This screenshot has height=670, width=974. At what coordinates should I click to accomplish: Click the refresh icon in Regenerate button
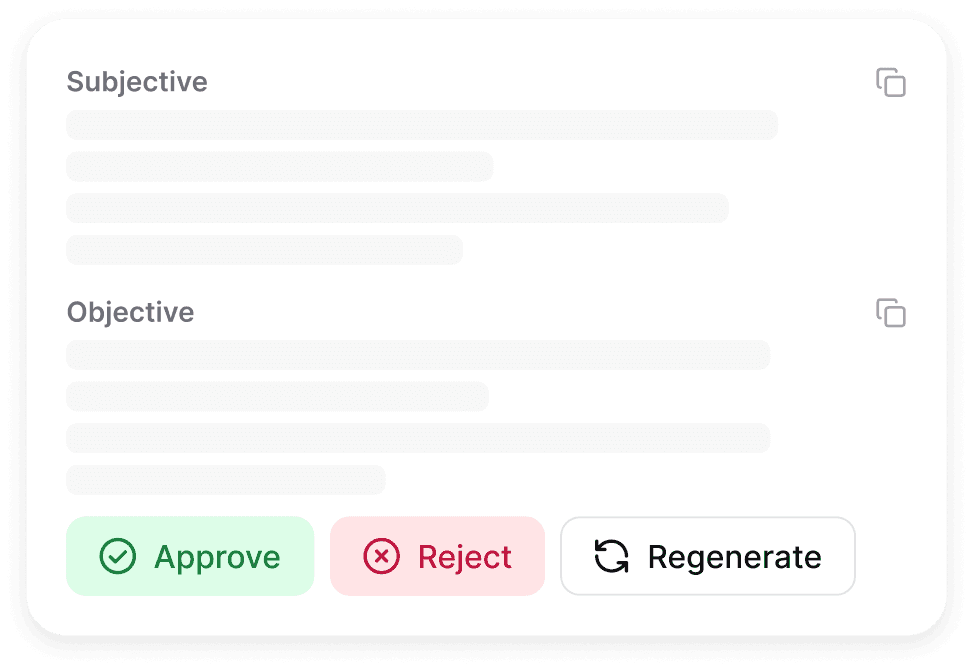[609, 556]
